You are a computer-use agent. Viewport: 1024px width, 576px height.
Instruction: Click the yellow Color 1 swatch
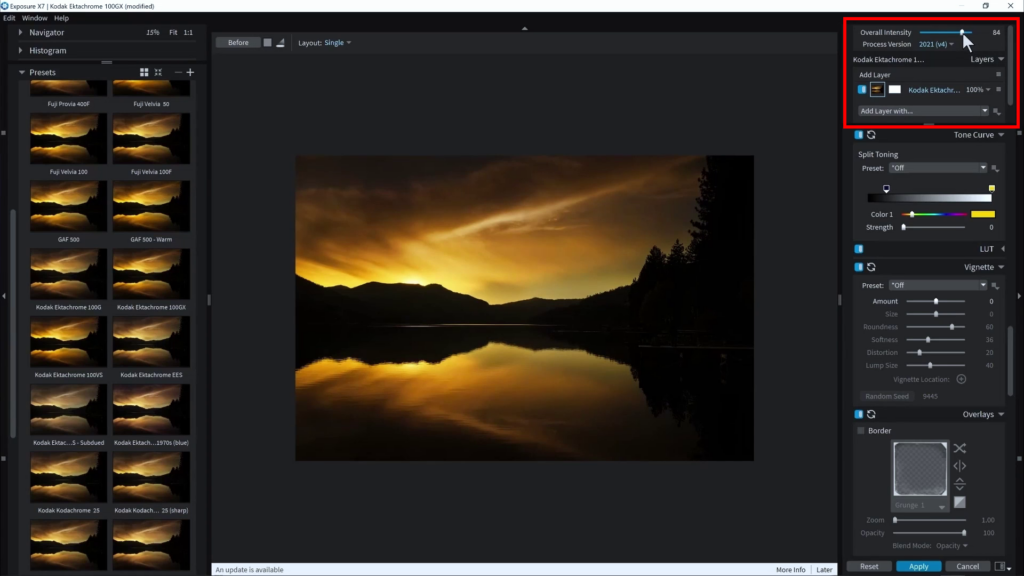tap(982, 214)
